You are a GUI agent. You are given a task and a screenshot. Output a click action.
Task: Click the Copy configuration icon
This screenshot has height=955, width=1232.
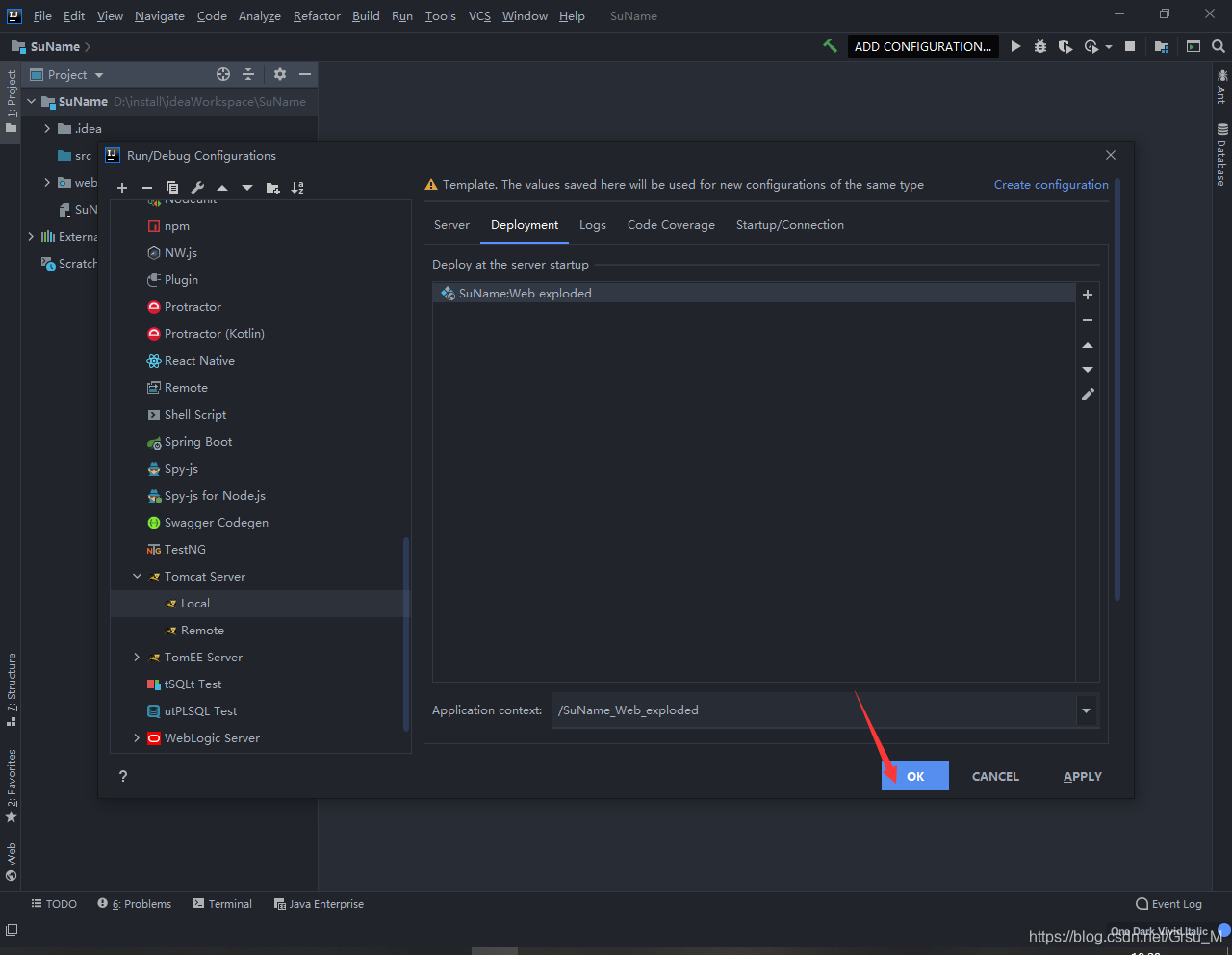click(172, 188)
